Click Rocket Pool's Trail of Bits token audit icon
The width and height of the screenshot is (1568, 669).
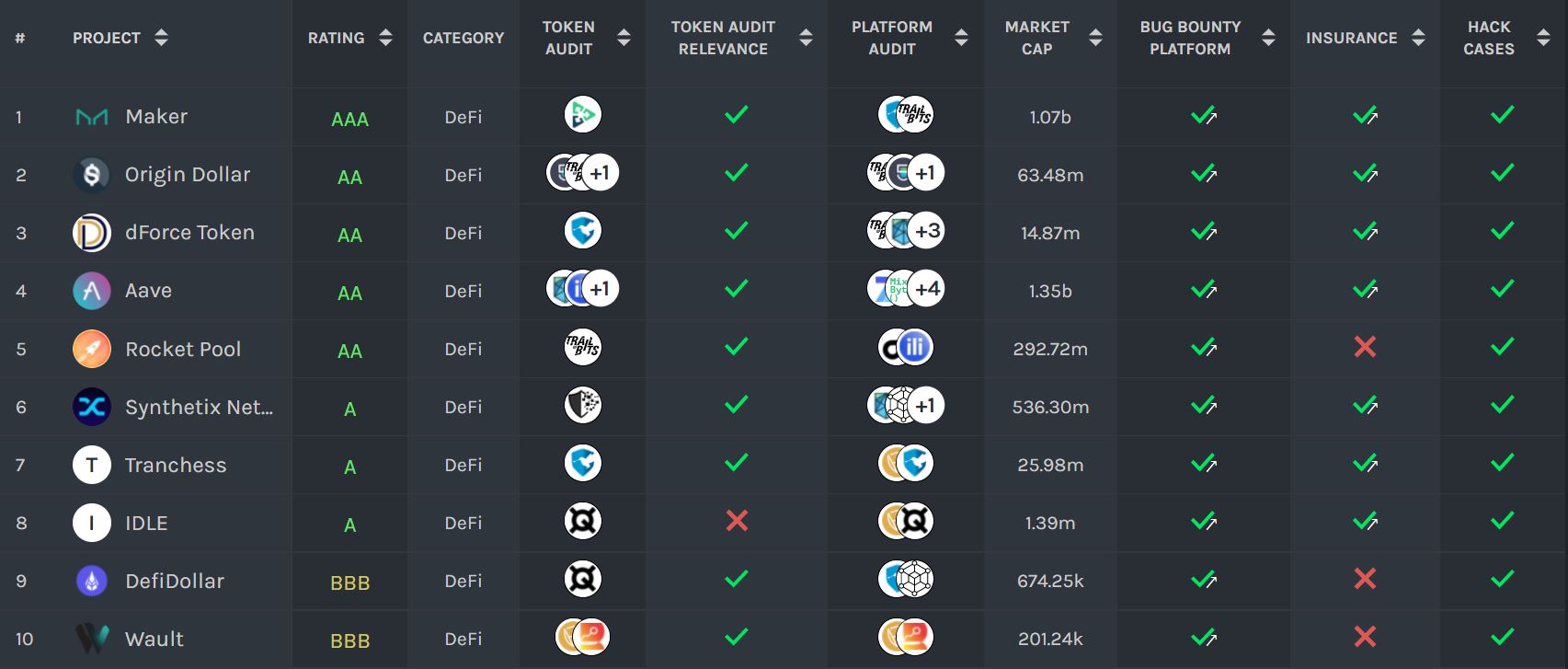[x=582, y=347]
